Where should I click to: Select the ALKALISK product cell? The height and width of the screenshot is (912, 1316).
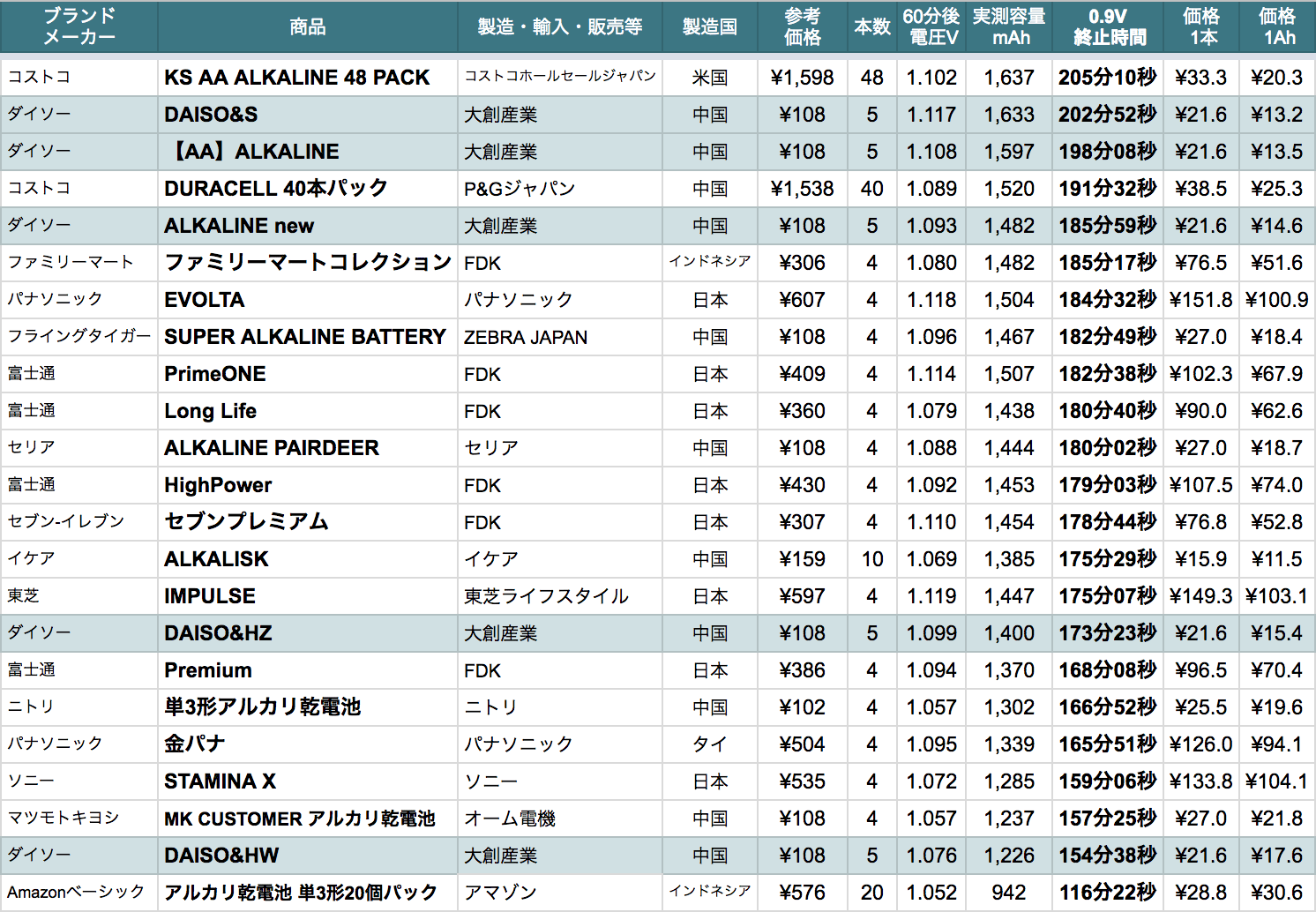pyautogui.click(x=308, y=559)
